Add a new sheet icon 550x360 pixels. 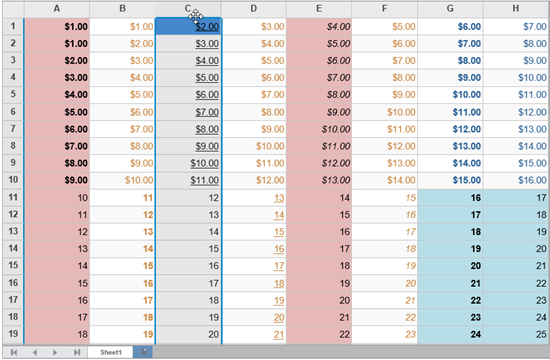tap(143, 352)
